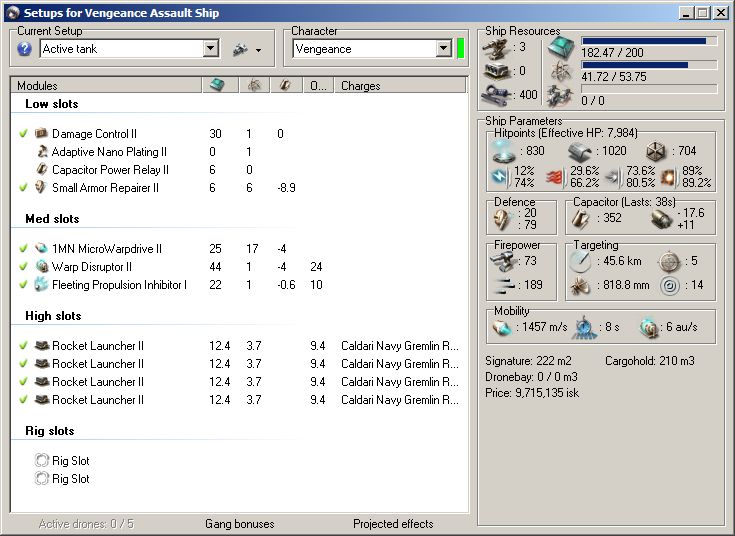Toggle the Small Armor Repairer II checkmark
This screenshot has width=735, height=536.
point(23,188)
